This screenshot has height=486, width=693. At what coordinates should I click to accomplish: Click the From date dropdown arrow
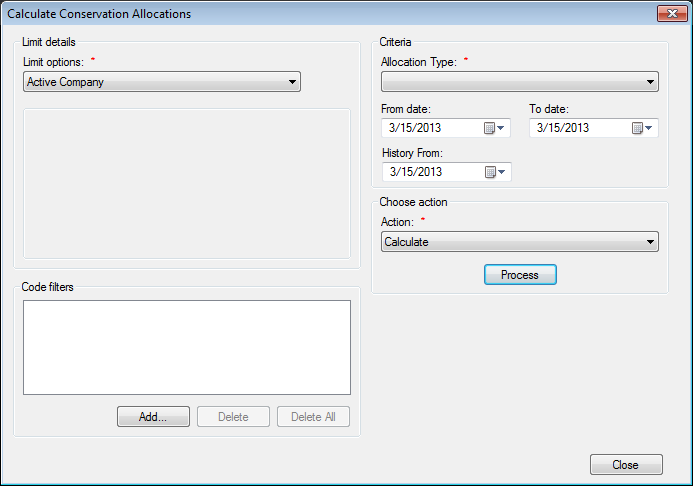(x=501, y=128)
